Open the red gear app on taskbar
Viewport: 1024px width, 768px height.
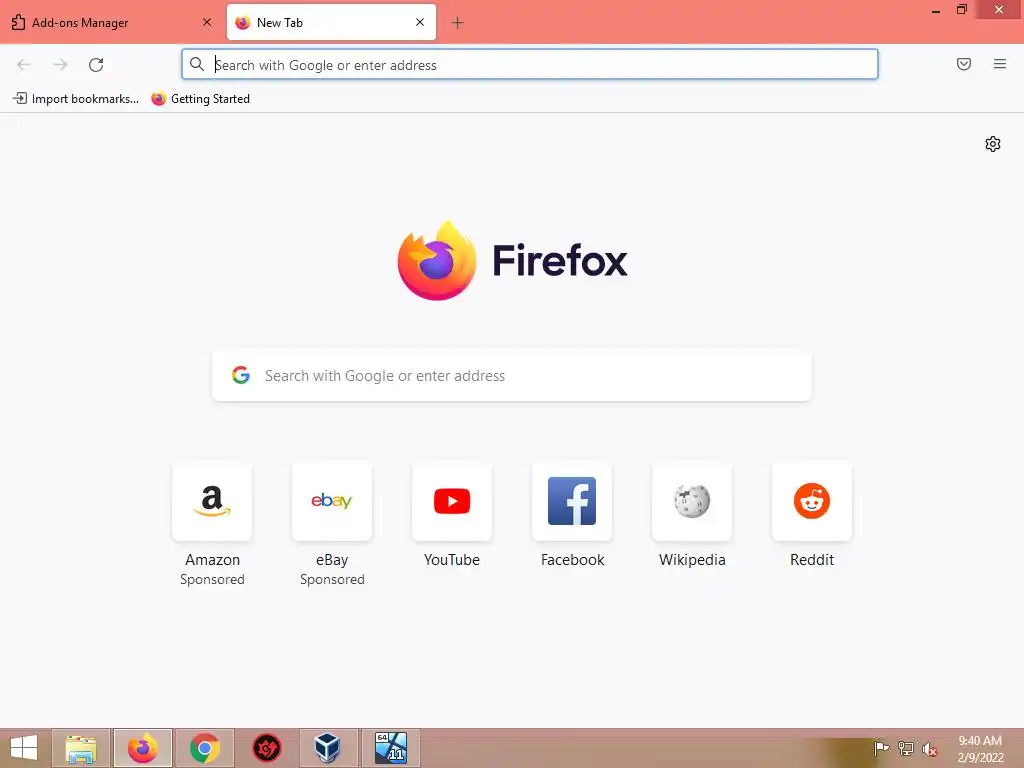[267, 748]
